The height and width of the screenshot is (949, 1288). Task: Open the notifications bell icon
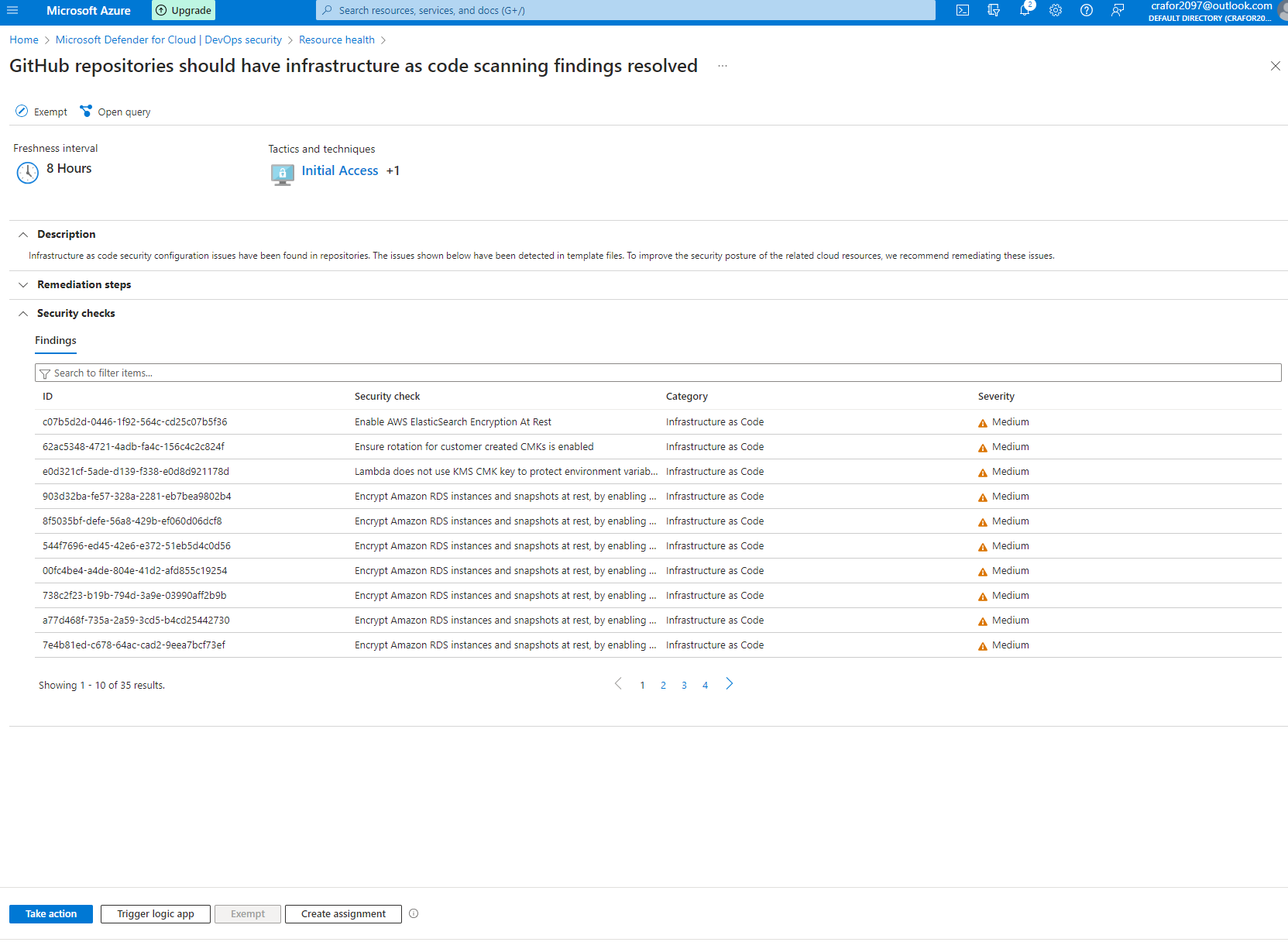click(1025, 11)
